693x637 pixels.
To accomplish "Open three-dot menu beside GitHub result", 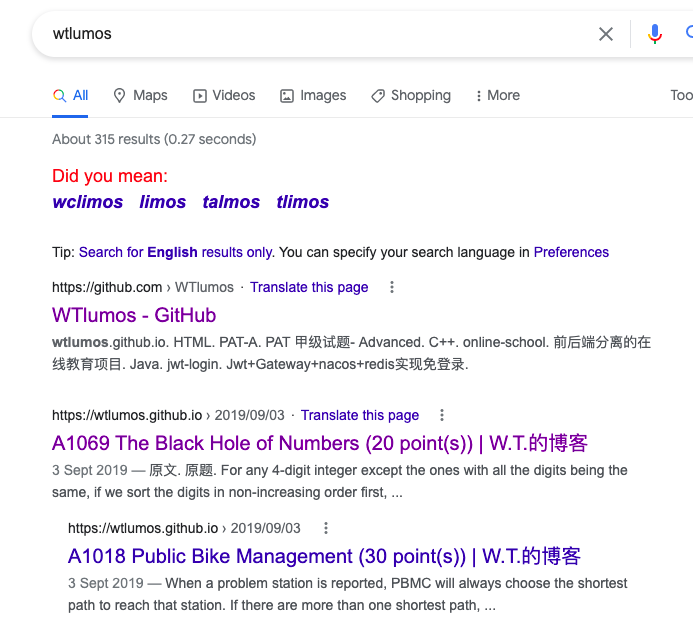I will 392,287.
